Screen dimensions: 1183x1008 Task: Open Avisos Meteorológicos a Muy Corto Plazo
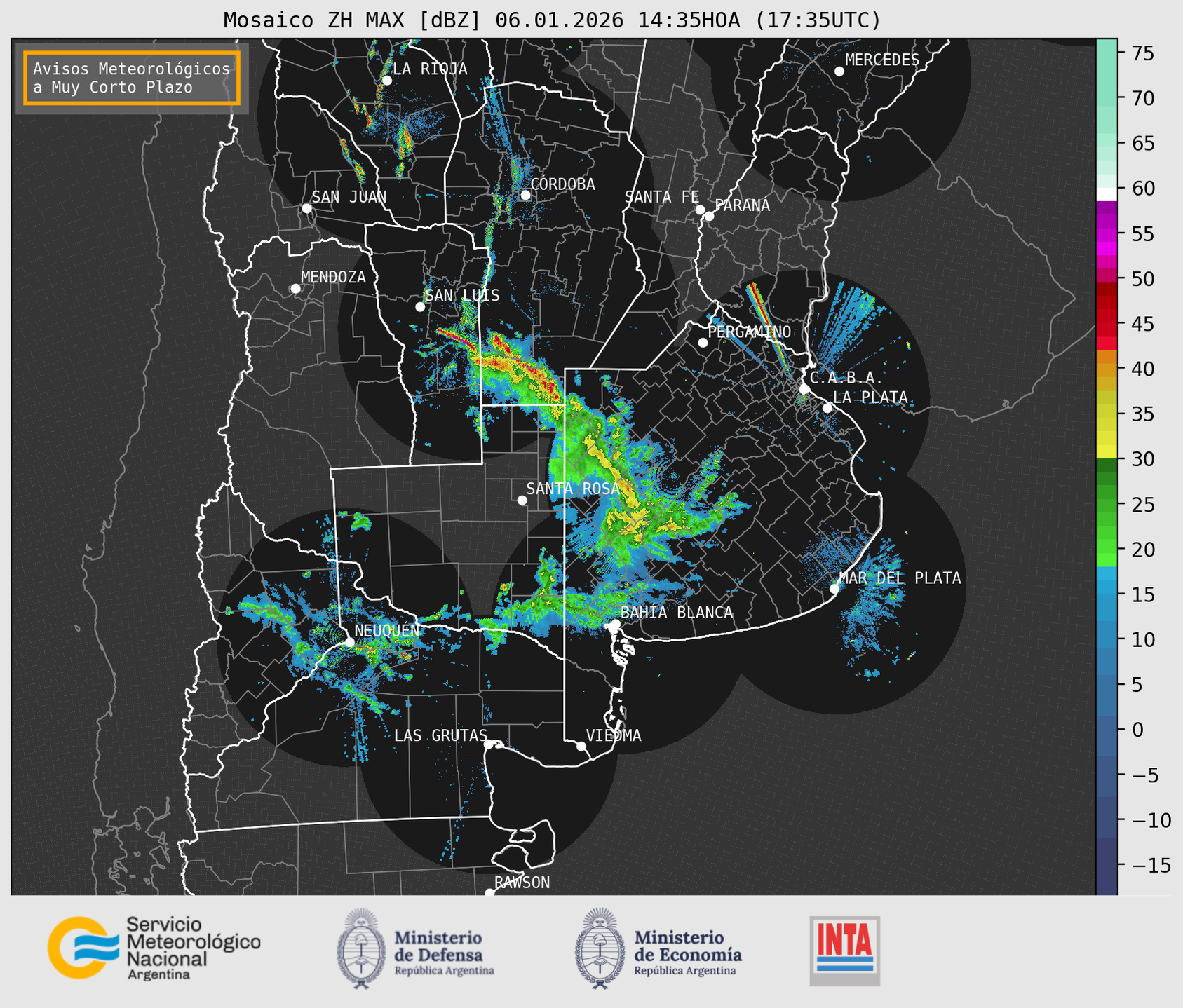point(132,78)
